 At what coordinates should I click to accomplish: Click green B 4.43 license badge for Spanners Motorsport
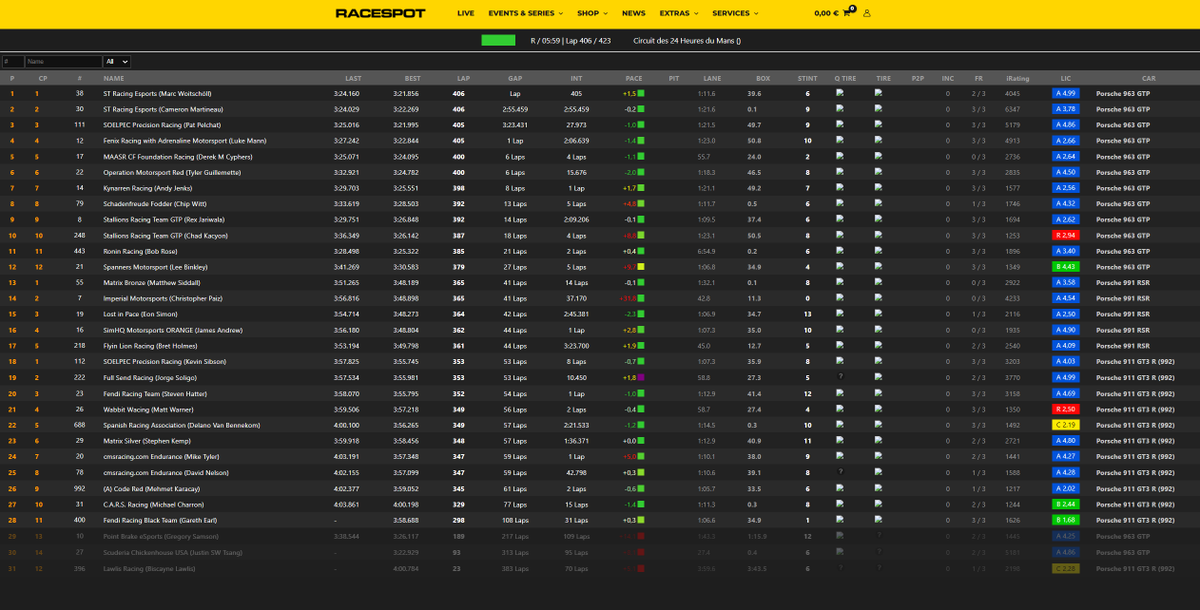tap(1065, 267)
